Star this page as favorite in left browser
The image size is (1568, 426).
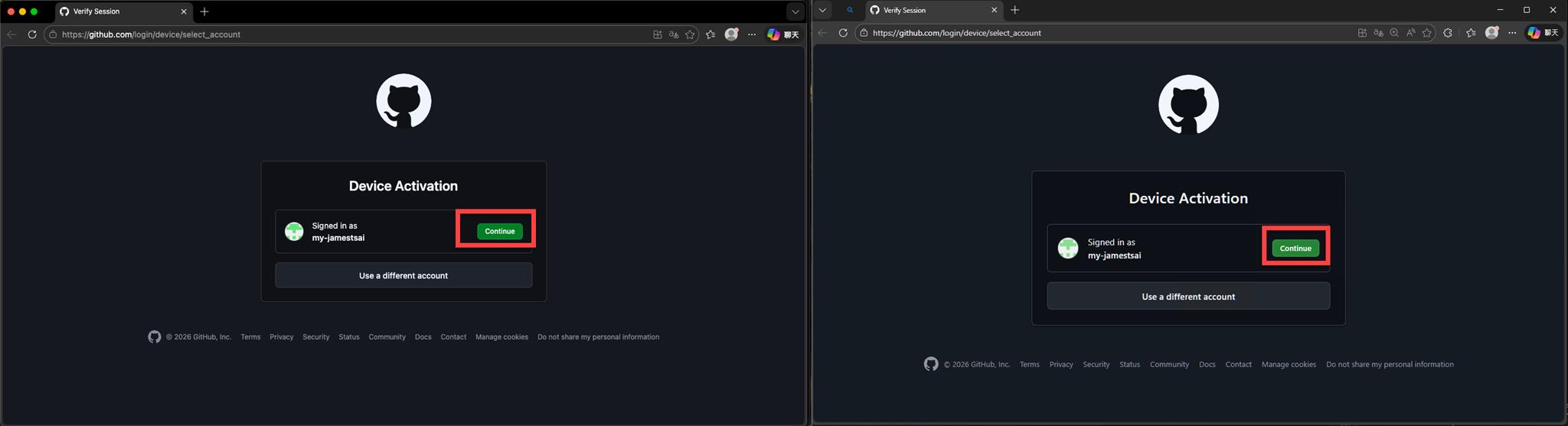(690, 34)
